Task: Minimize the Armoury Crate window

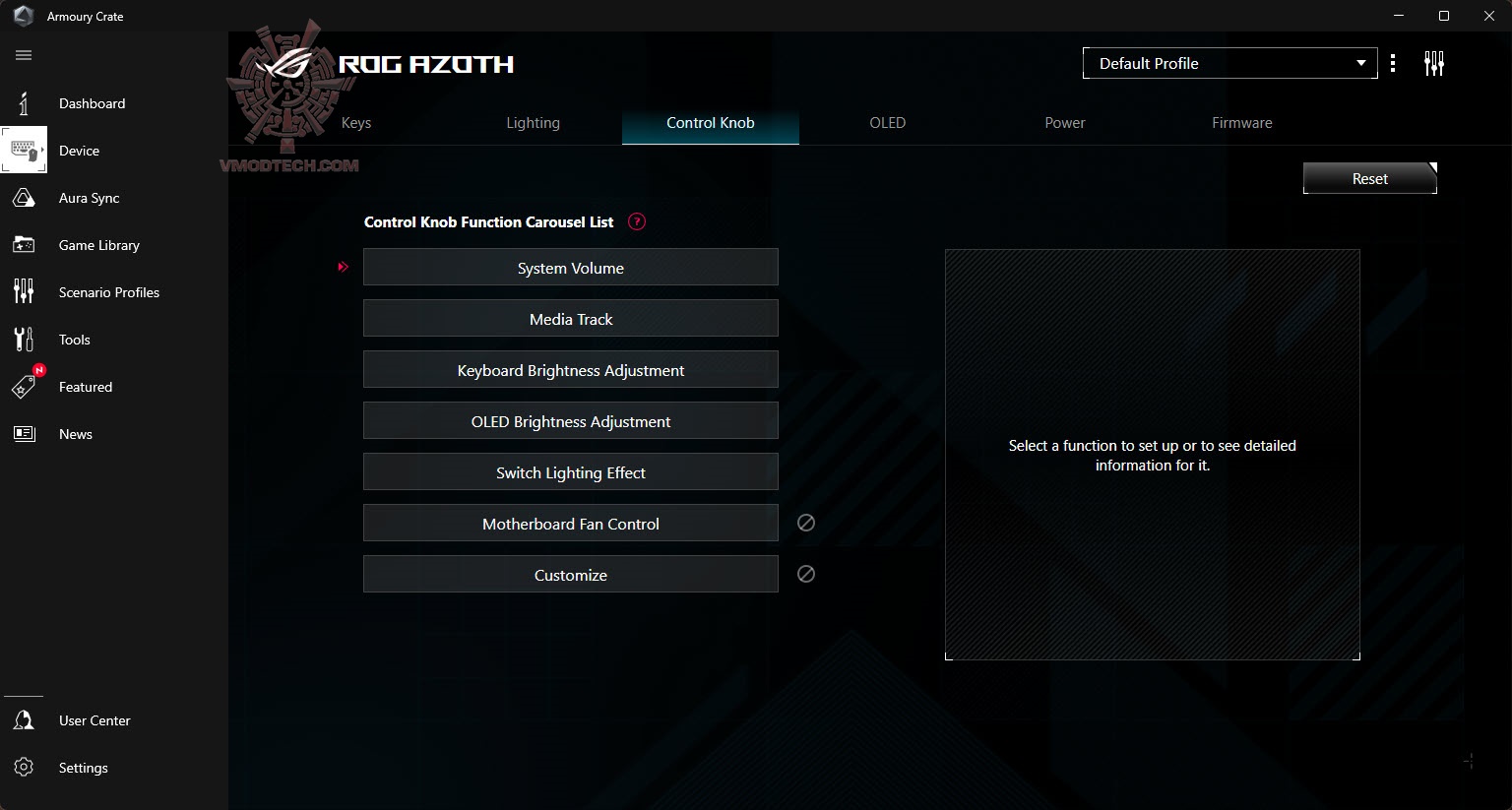Action: pos(1399,16)
